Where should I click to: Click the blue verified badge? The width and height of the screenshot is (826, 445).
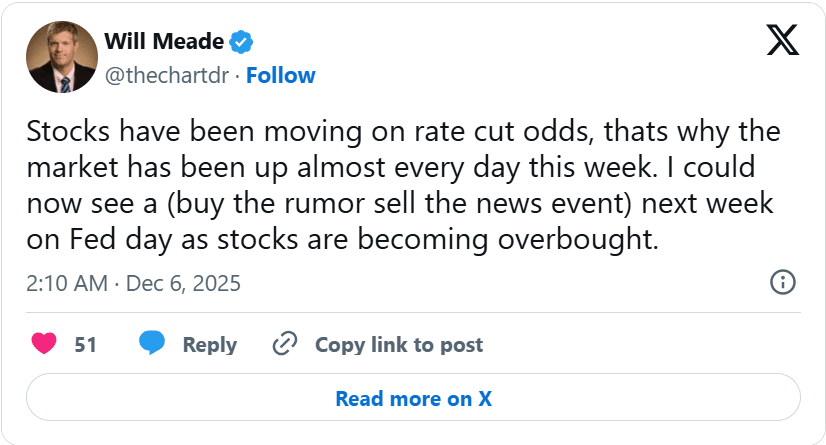tap(241, 42)
